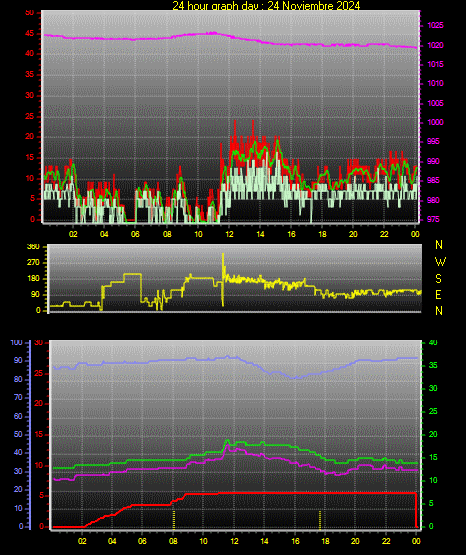Image resolution: width=466 pixels, height=555 pixels.
Task: Click the yellow dotted marker near hour 08
Action: (x=174, y=520)
